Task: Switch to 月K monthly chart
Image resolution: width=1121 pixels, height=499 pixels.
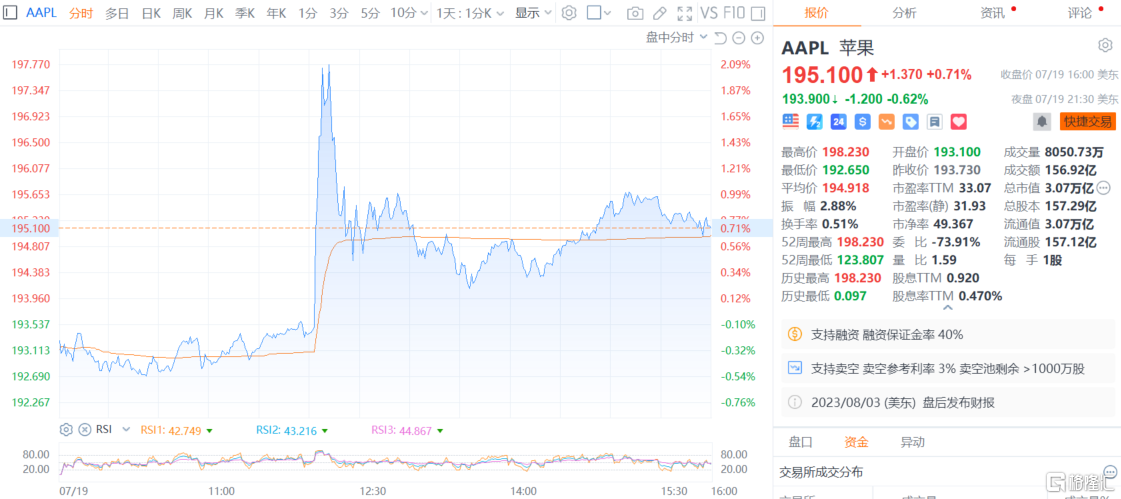Action: tap(213, 13)
